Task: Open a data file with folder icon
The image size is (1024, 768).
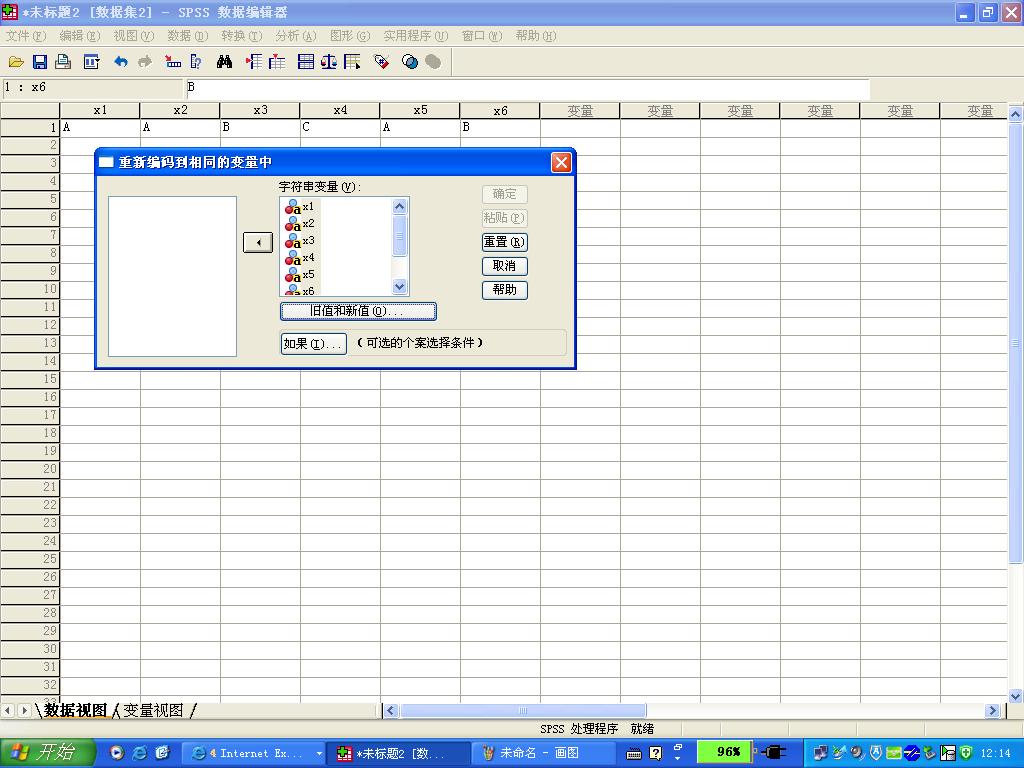Action: tap(16, 62)
